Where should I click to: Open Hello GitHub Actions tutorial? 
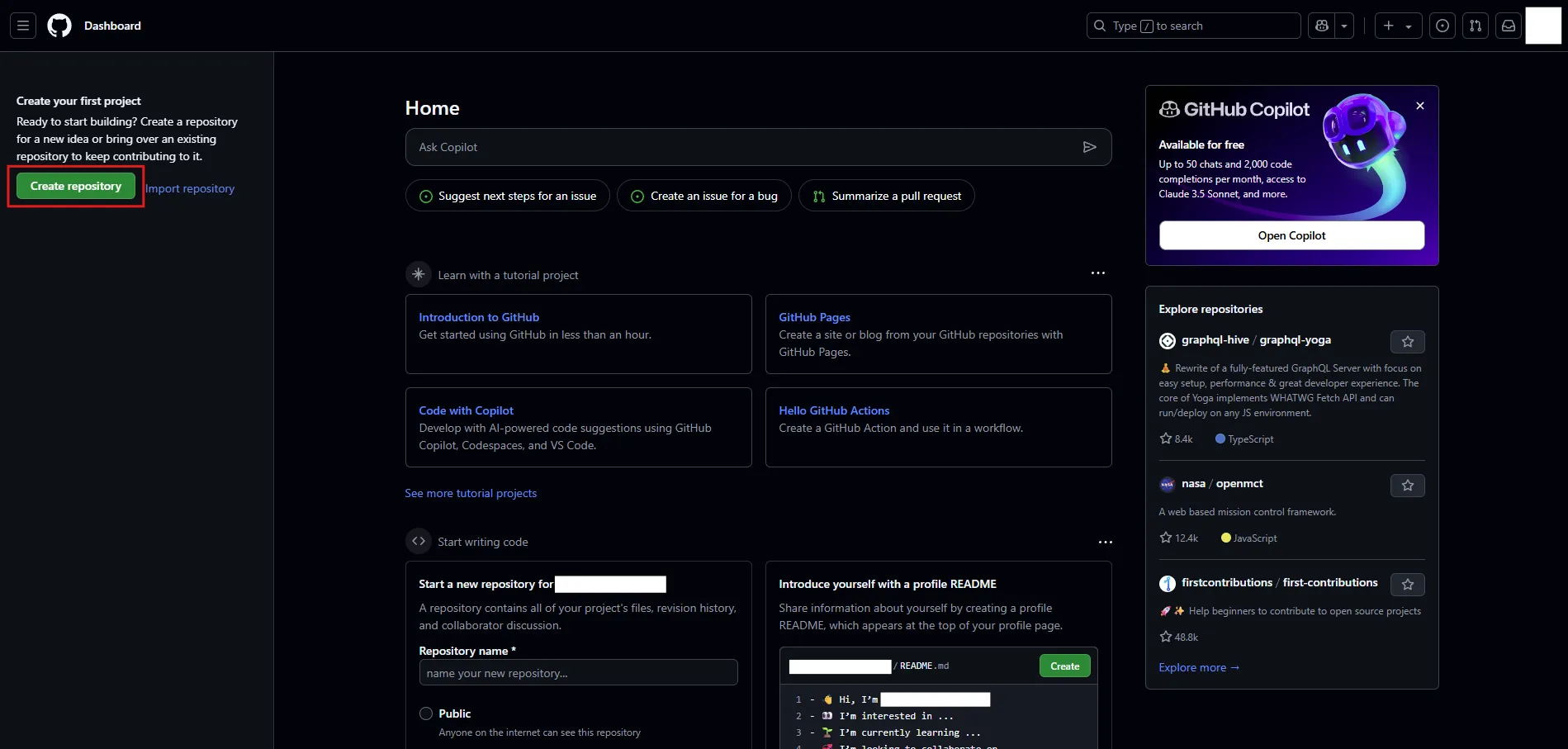[x=834, y=410]
